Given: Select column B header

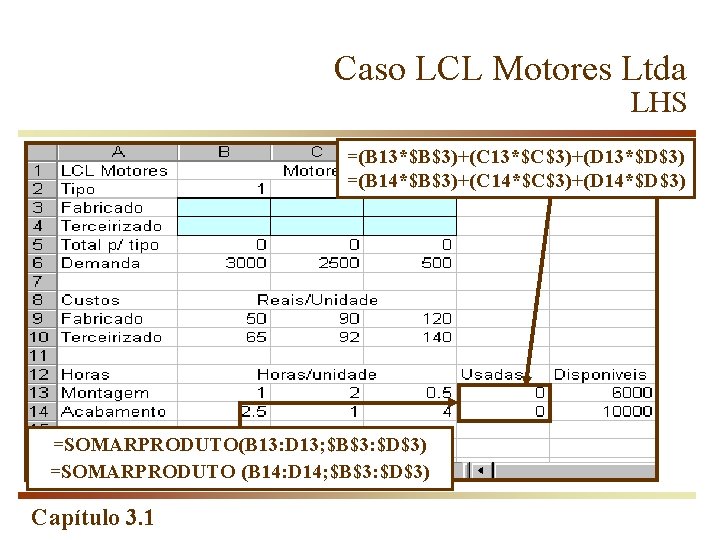Looking at the screenshot, I should coord(224,152).
